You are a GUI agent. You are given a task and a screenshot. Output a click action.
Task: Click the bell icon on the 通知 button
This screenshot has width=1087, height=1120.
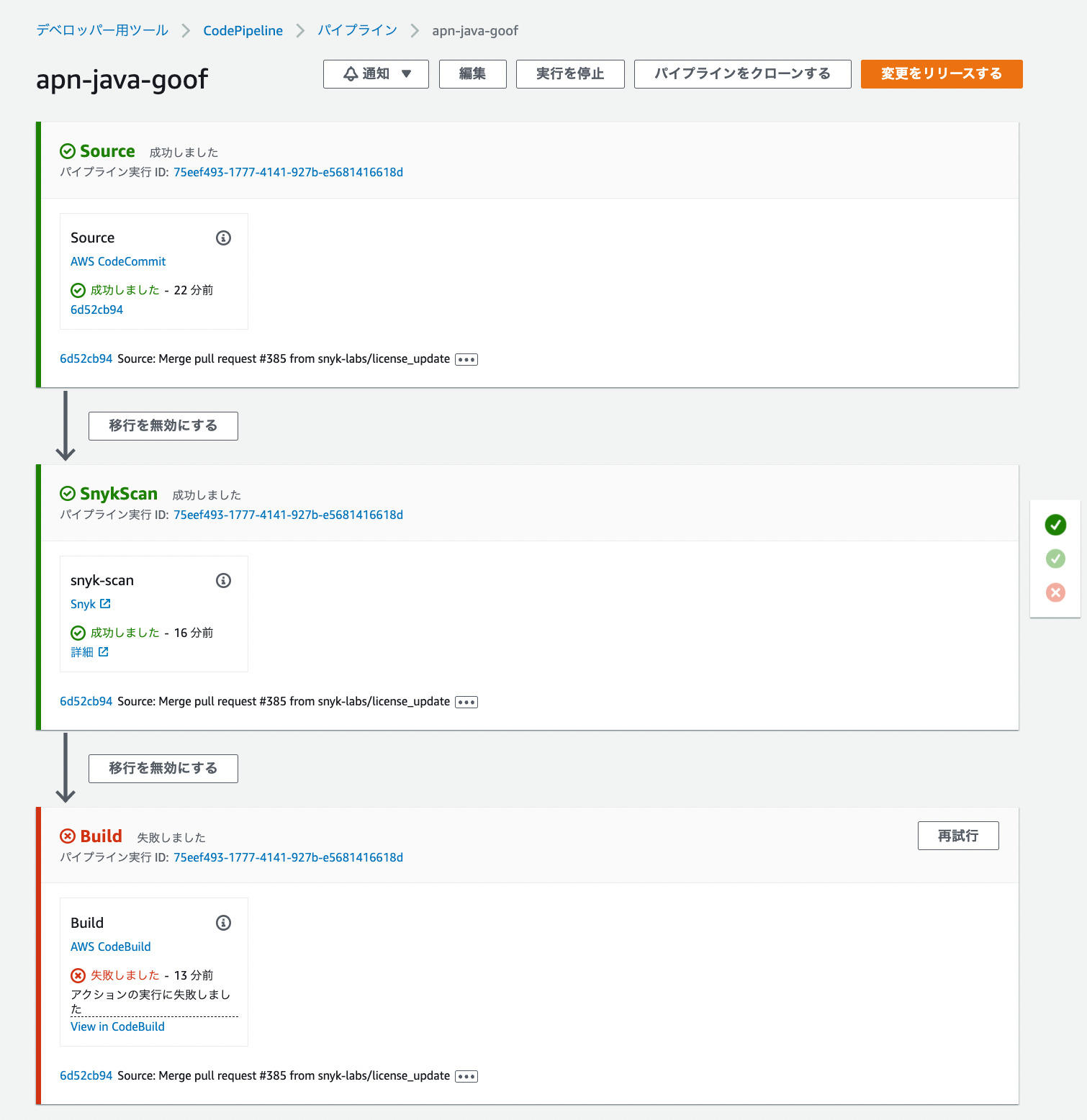(351, 73)
